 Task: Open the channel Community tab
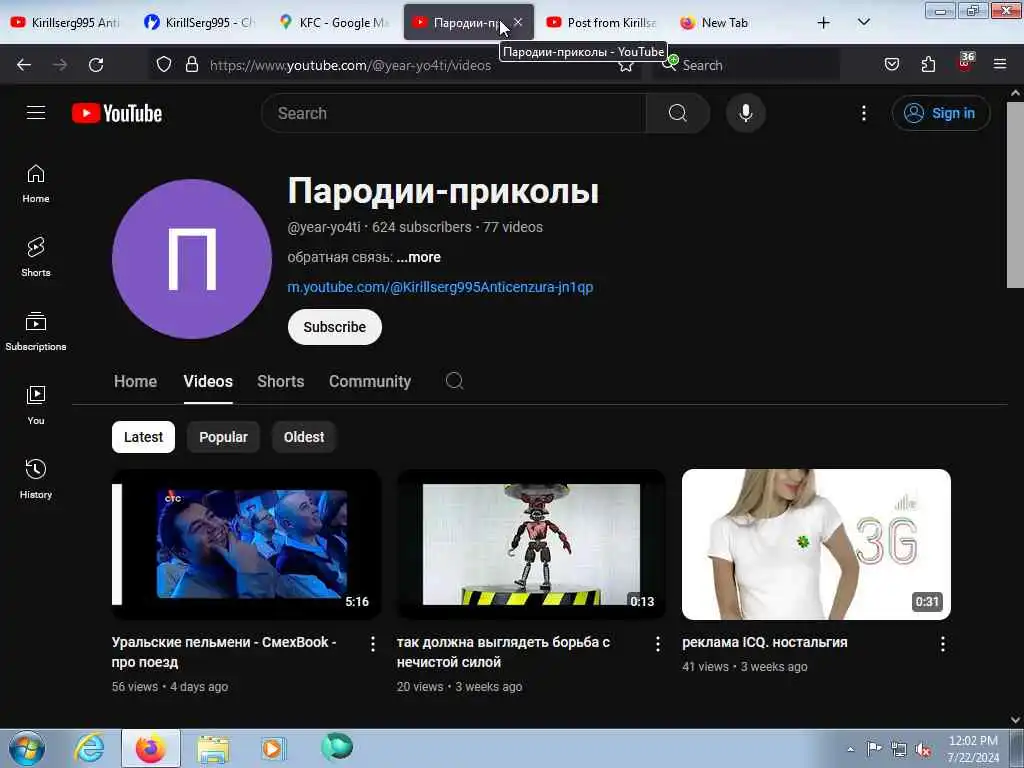370,381
